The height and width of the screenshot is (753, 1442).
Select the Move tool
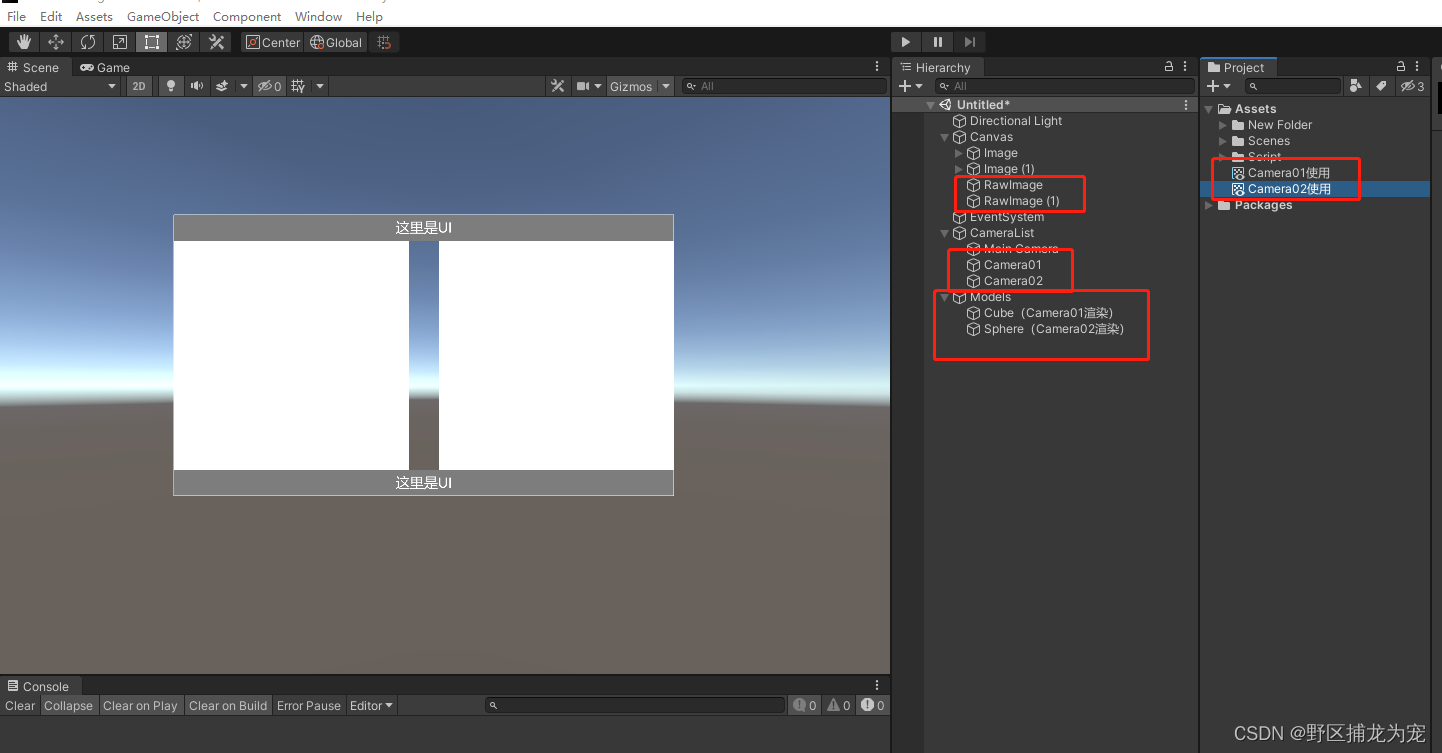pyautogui.click(x=55, y=41)
